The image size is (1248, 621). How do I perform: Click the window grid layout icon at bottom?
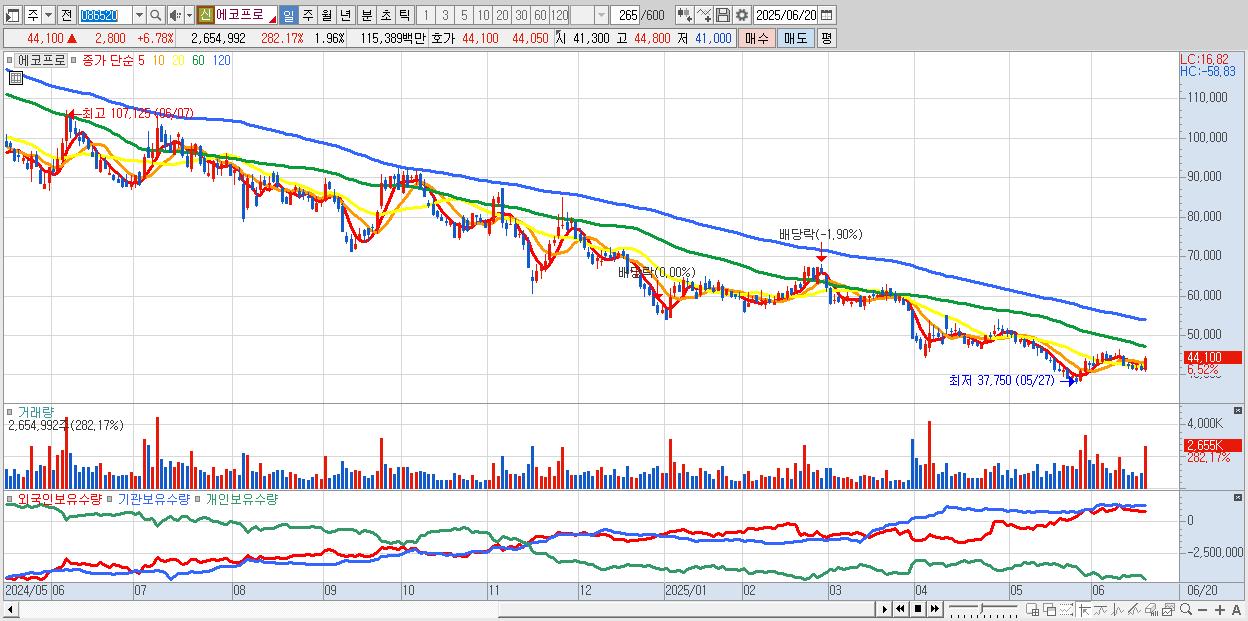(1032, 610)
